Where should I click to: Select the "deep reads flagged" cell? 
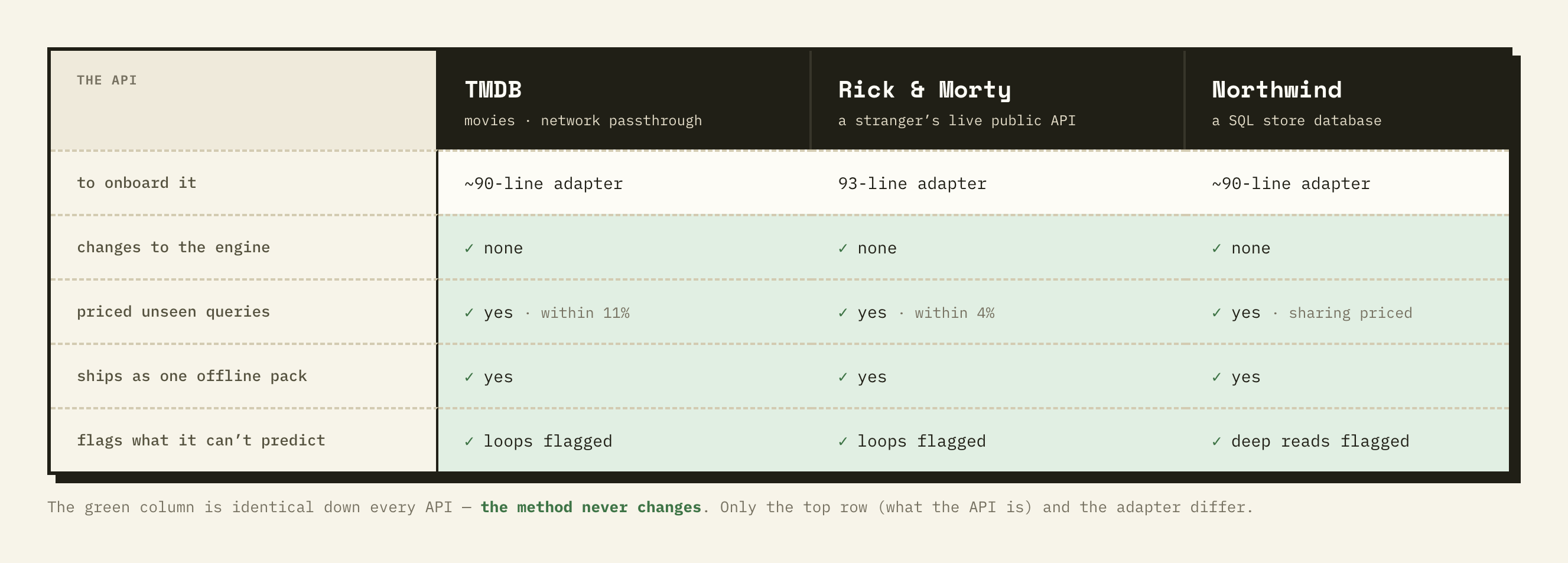(1320, 441)
